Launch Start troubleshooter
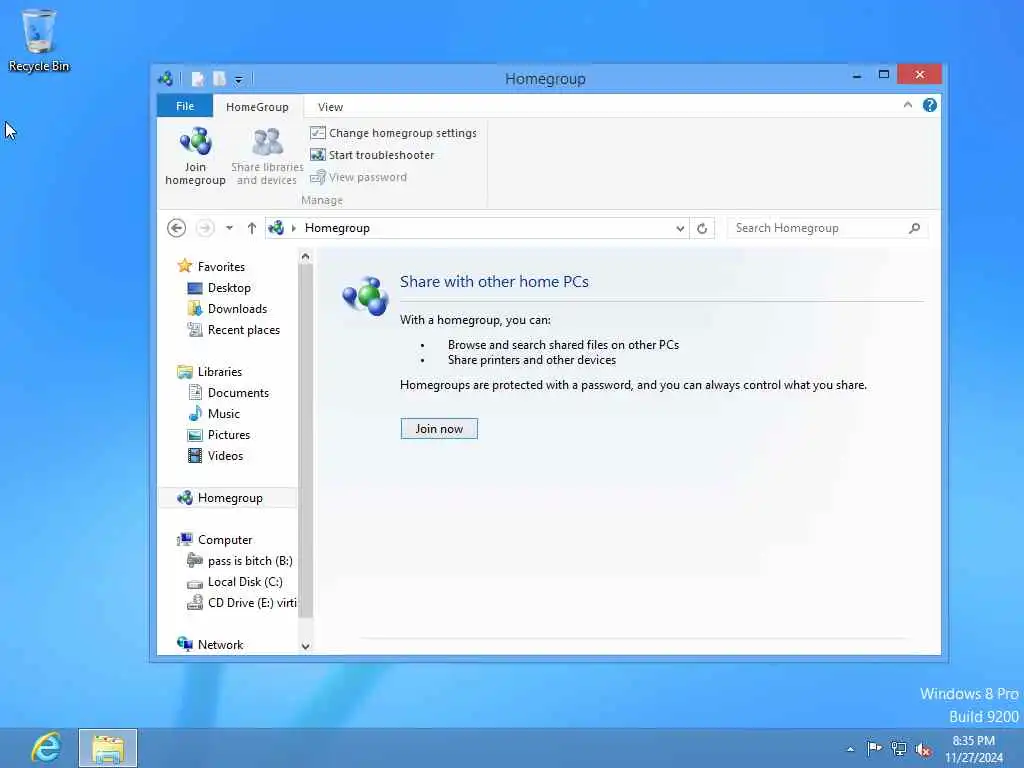 372,155
